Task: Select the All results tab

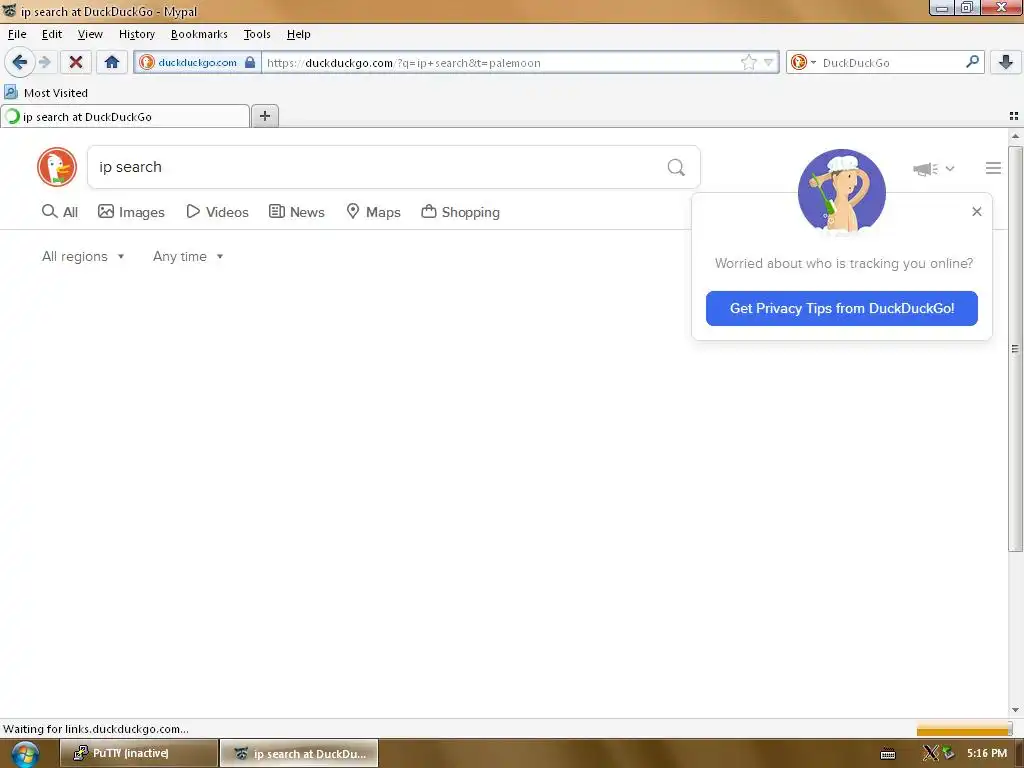Action: 60,212
